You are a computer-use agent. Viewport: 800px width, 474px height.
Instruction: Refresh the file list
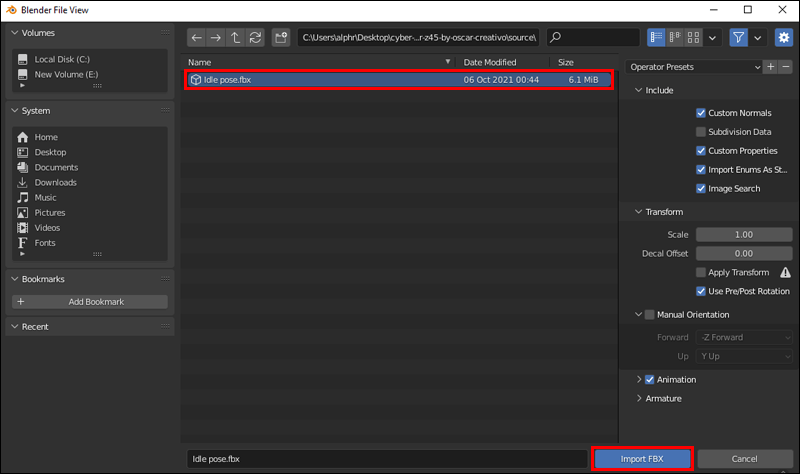(255, 37)
